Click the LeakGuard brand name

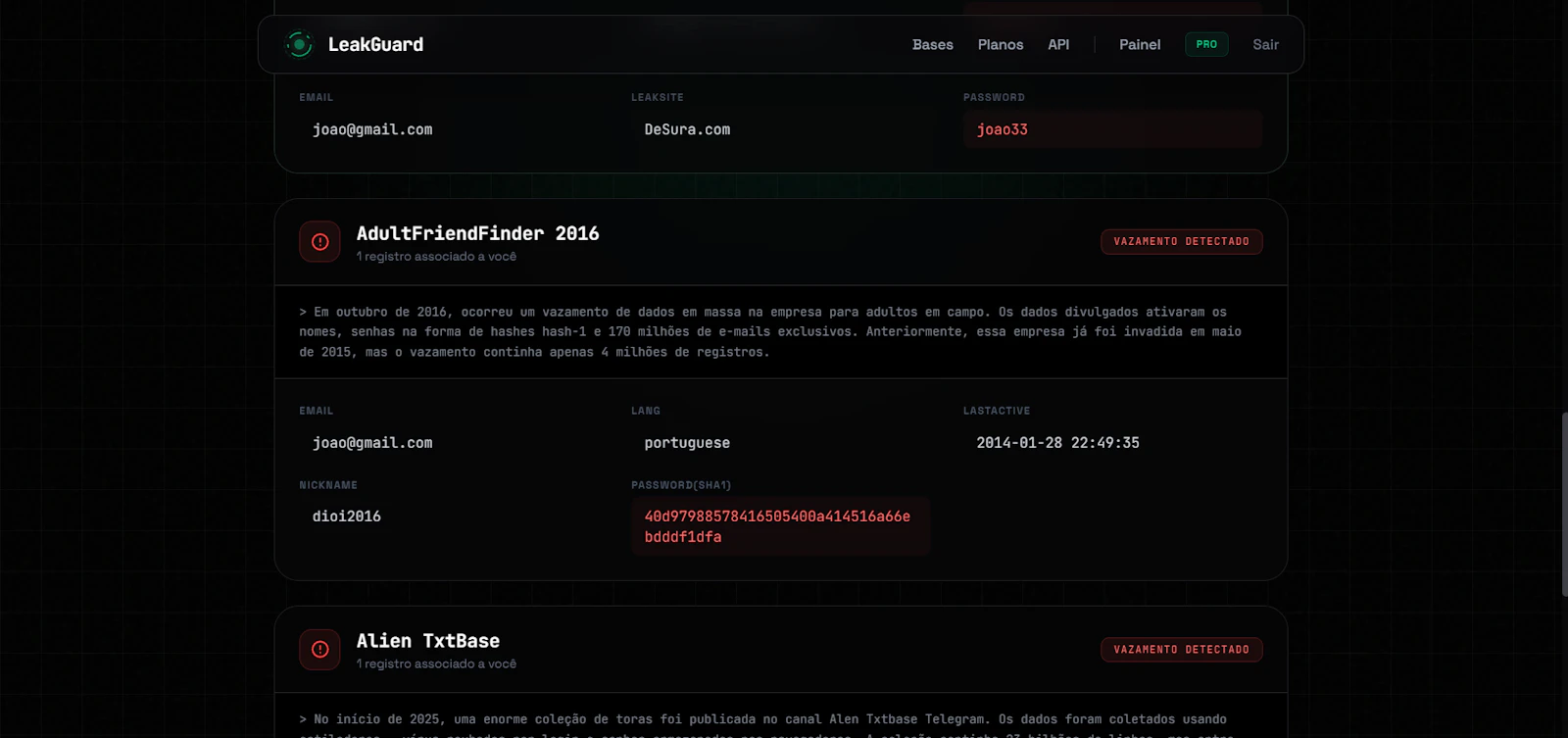coord(375,44)
